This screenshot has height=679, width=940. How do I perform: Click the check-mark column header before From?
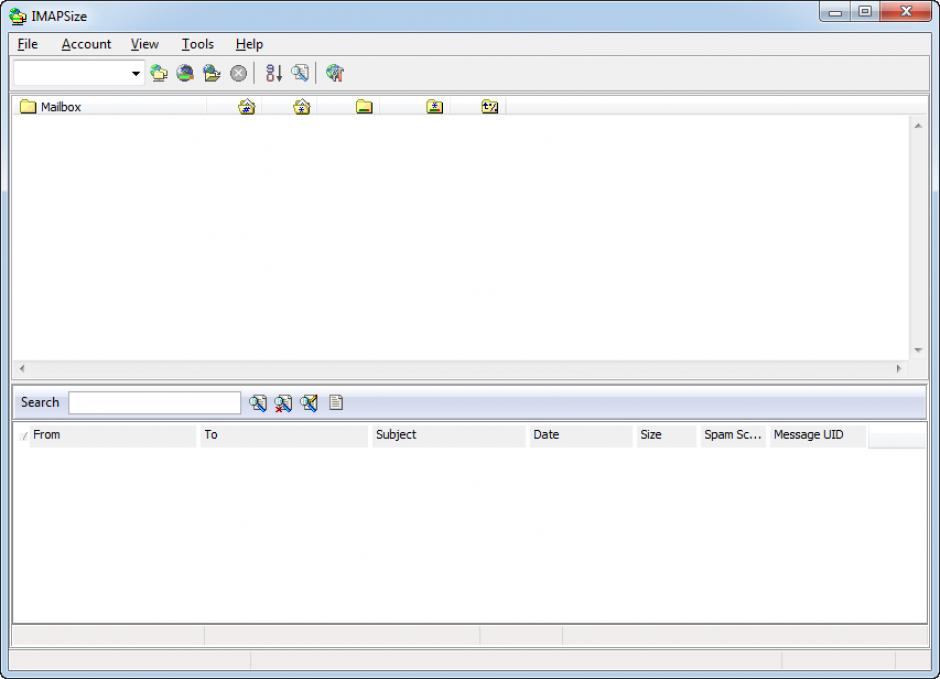pos(23,436)
